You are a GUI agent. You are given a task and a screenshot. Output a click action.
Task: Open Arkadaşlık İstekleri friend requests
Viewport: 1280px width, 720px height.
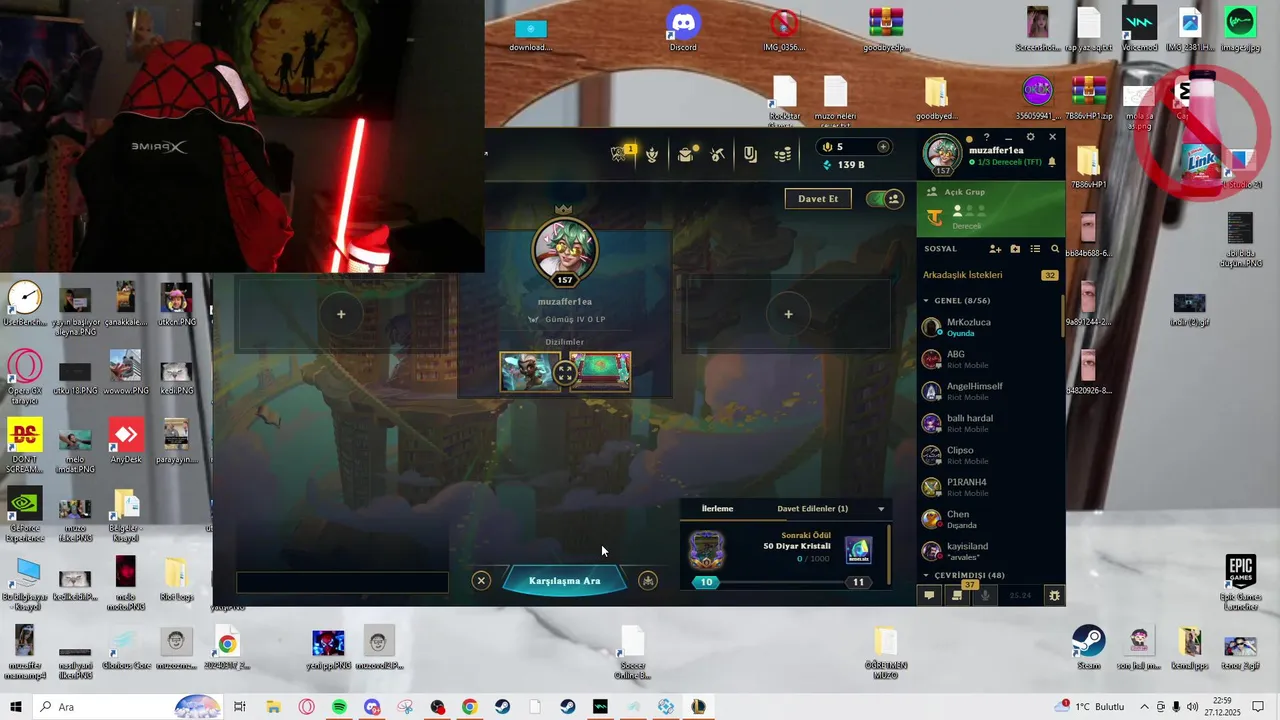(990, 275)
